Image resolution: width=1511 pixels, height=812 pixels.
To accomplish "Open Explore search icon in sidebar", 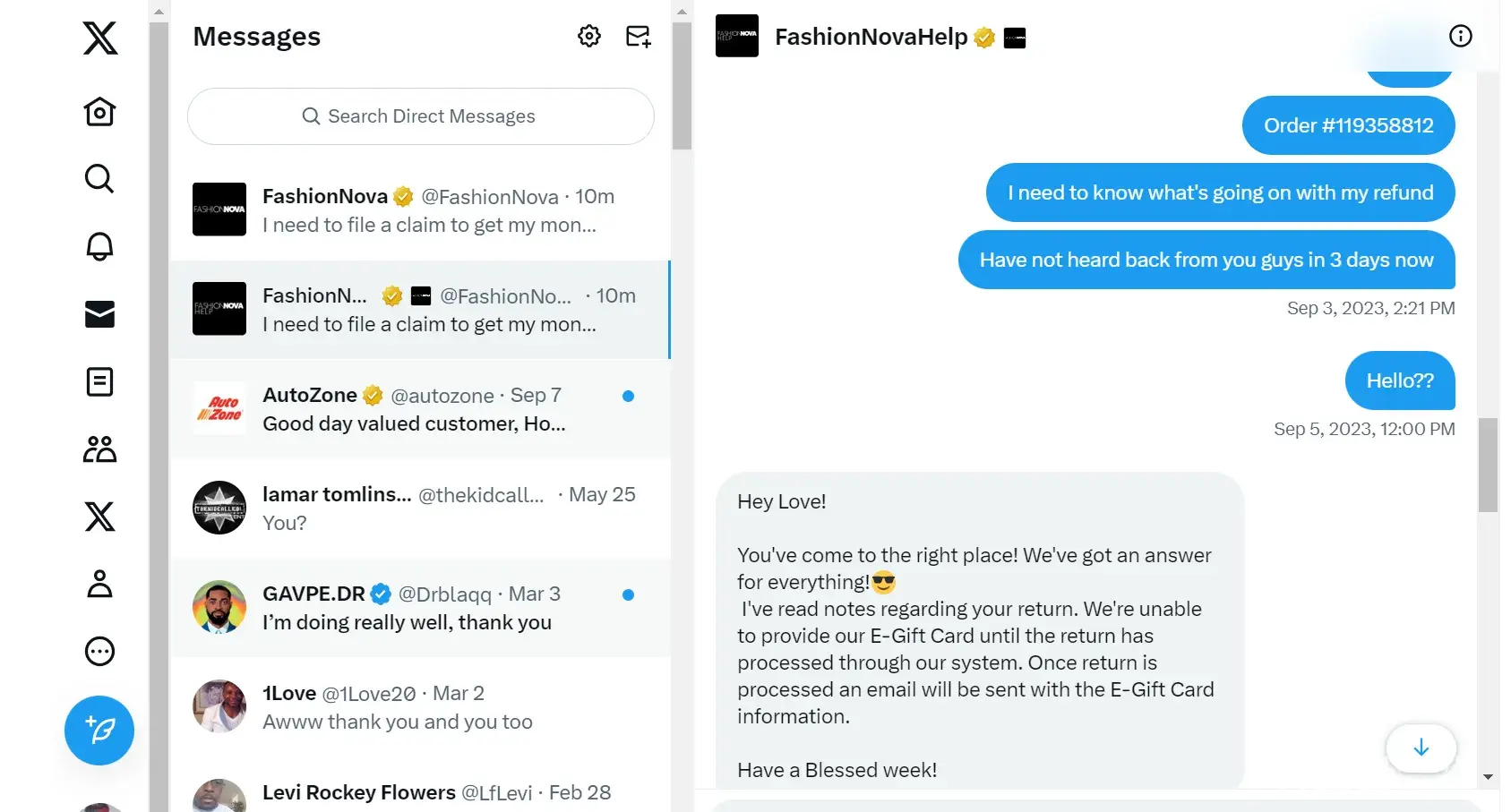I will coord(99,179).
